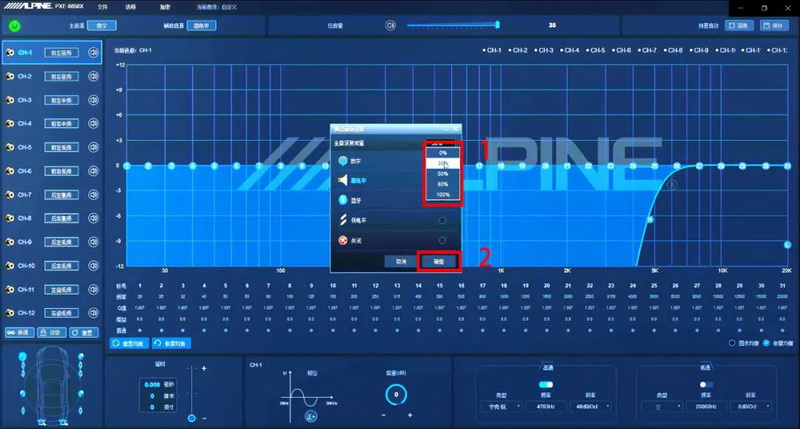Choose 30% in the dialog dropdown list
Viewport: 800px width, 429px height.
pyautogui.click(x=442, y=163)
